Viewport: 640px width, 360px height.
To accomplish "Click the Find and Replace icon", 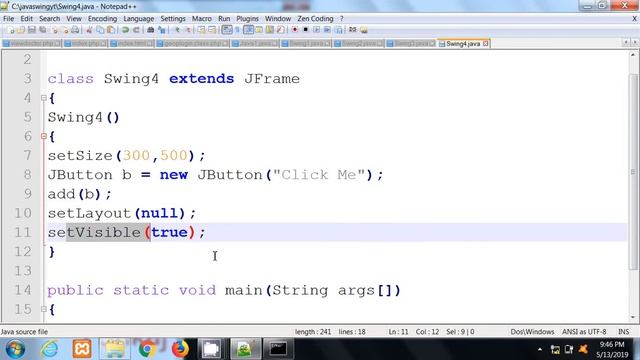I will pyautogui.click(x=162, y=30).
